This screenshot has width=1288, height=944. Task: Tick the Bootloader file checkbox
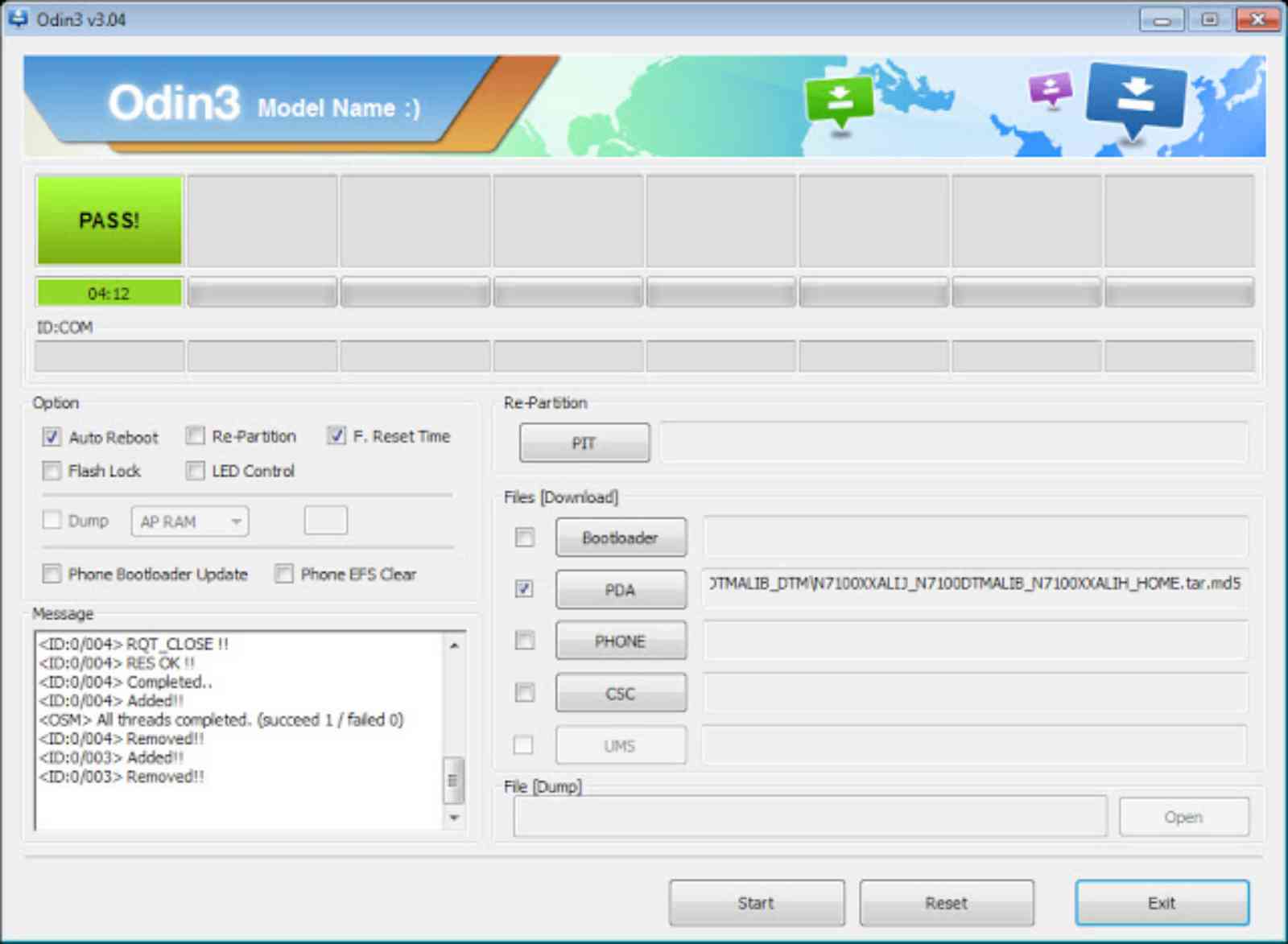click(524, 537)
